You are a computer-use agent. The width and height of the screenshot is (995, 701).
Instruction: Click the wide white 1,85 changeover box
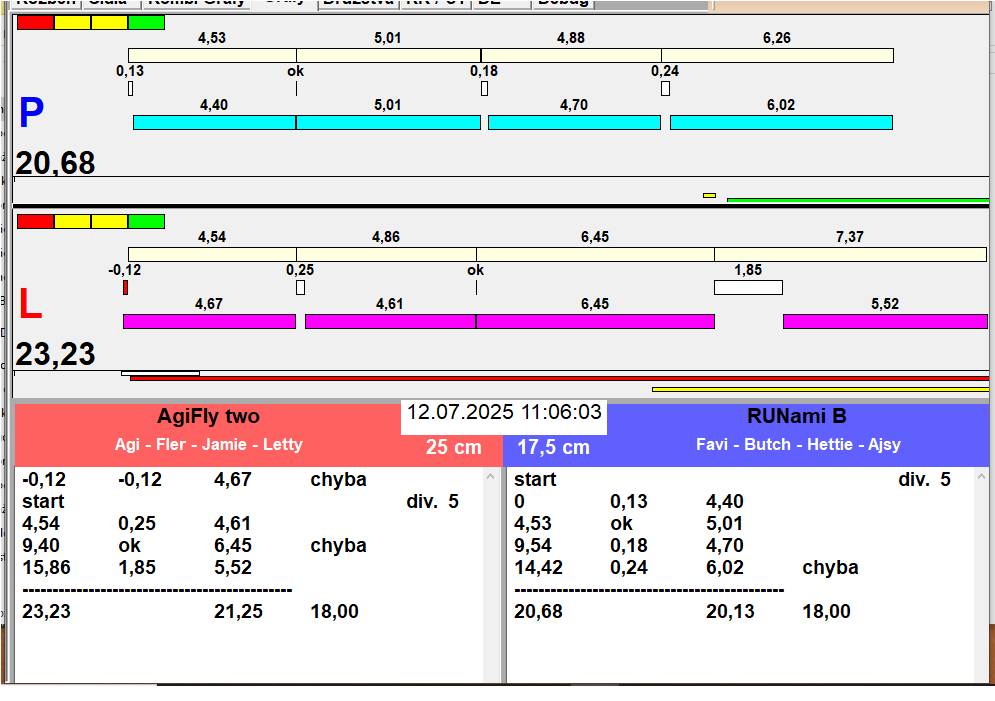tap(748, 287)
